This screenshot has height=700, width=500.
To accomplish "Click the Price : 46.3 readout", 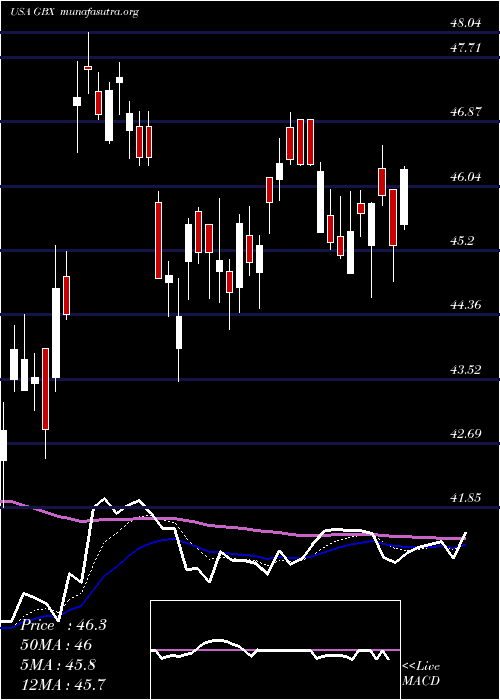I will point(63,625).
